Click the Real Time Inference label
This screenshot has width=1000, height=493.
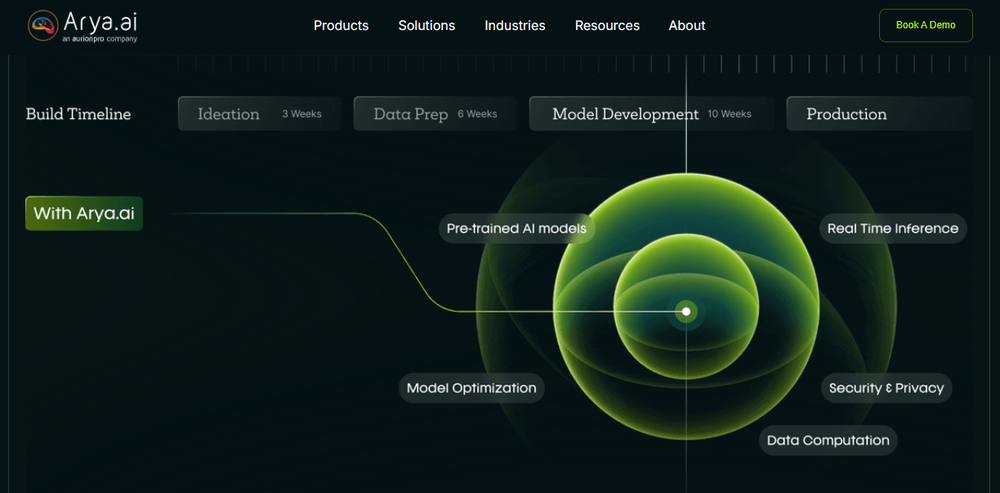pyautogui.click(x=893, y=228)
